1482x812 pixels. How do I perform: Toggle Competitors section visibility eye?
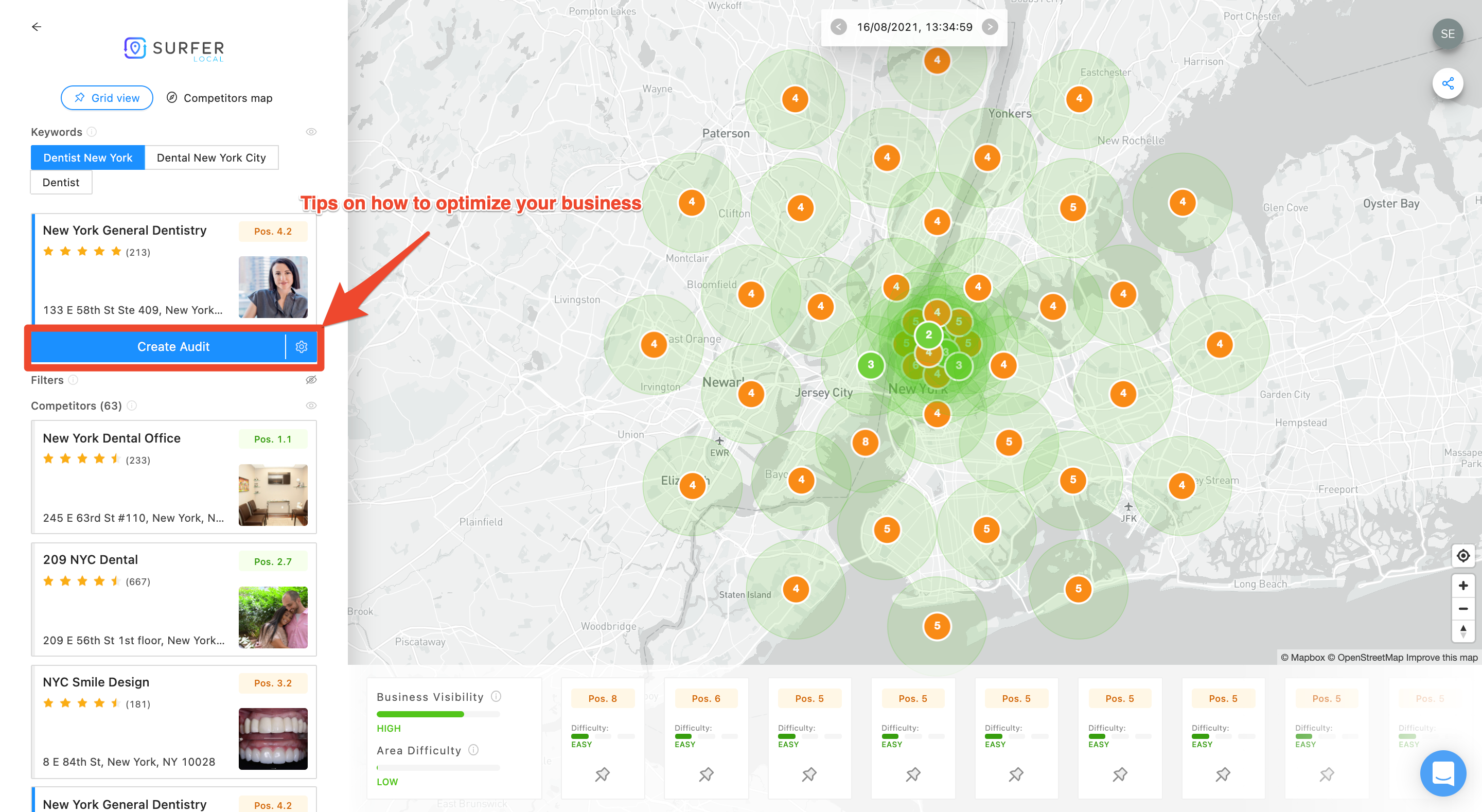click(311, 405)
